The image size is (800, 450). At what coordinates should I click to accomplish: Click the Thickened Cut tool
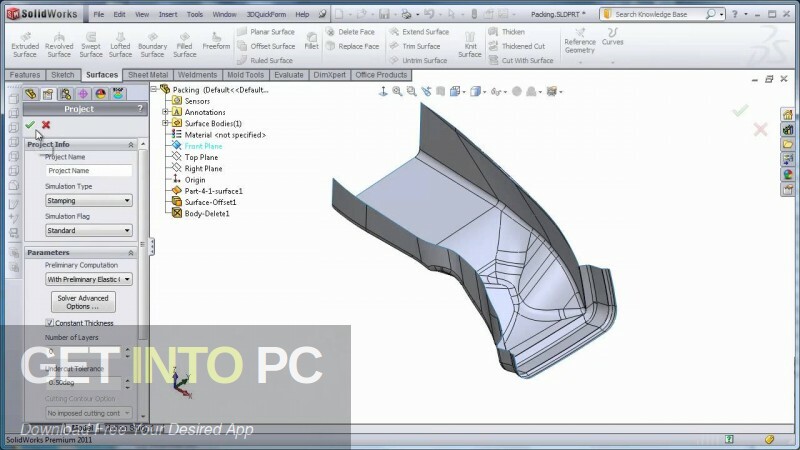point(517,46)
